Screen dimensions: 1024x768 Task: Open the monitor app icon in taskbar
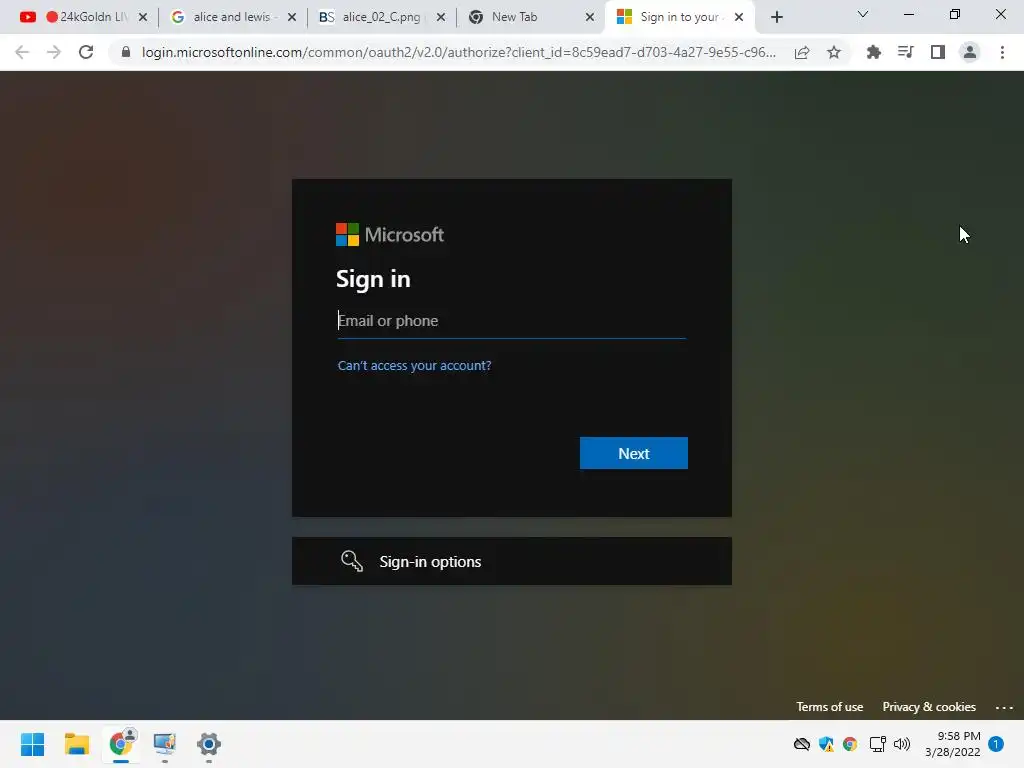click(165, 744)
